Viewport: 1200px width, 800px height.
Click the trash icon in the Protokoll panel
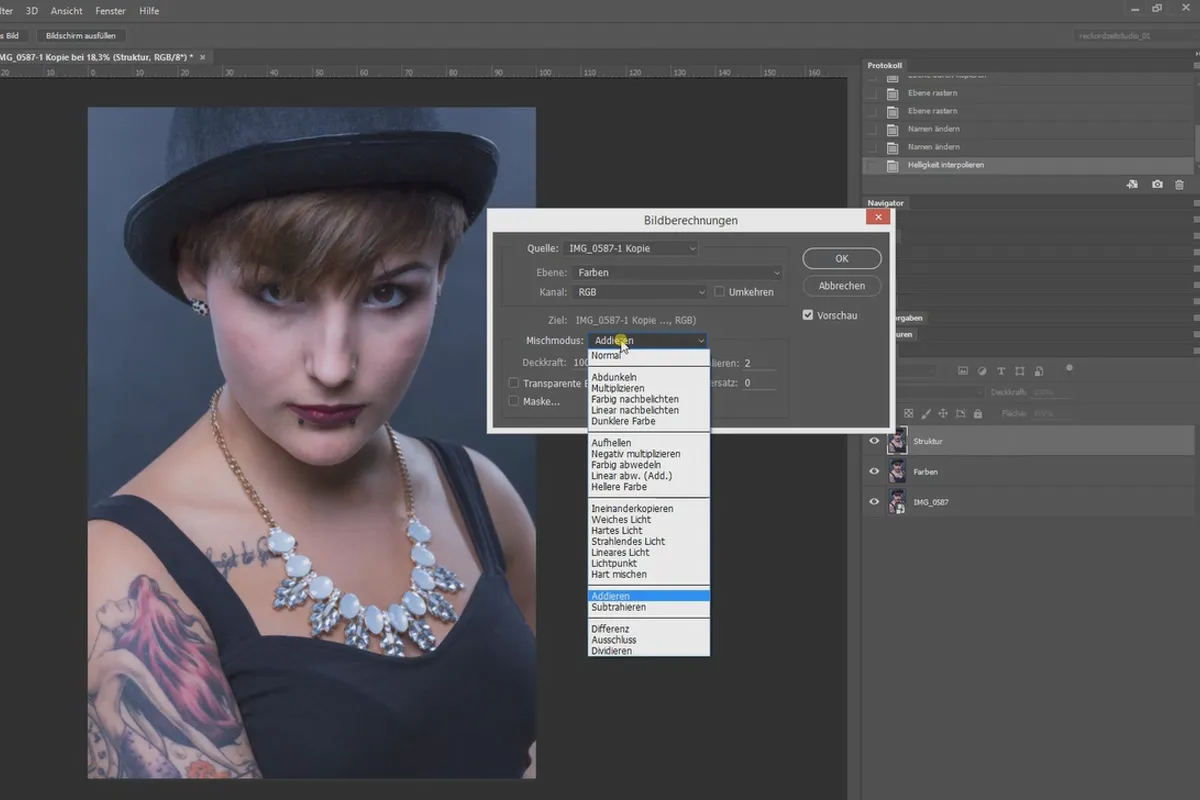[1179, 185]
